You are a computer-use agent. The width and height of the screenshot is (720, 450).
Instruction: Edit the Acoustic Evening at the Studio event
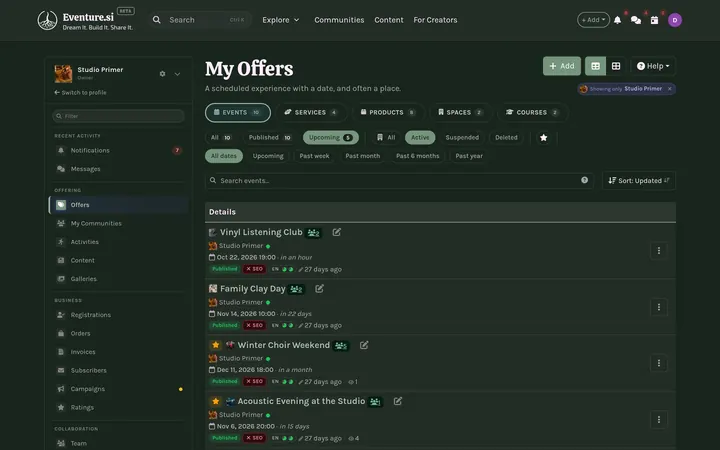tap(398, 401)
